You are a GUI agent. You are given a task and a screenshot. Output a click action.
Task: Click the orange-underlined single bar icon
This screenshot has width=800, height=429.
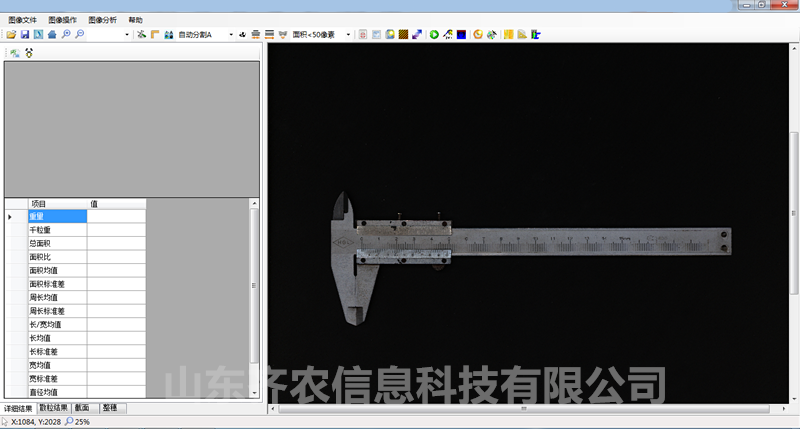(256, 34)
